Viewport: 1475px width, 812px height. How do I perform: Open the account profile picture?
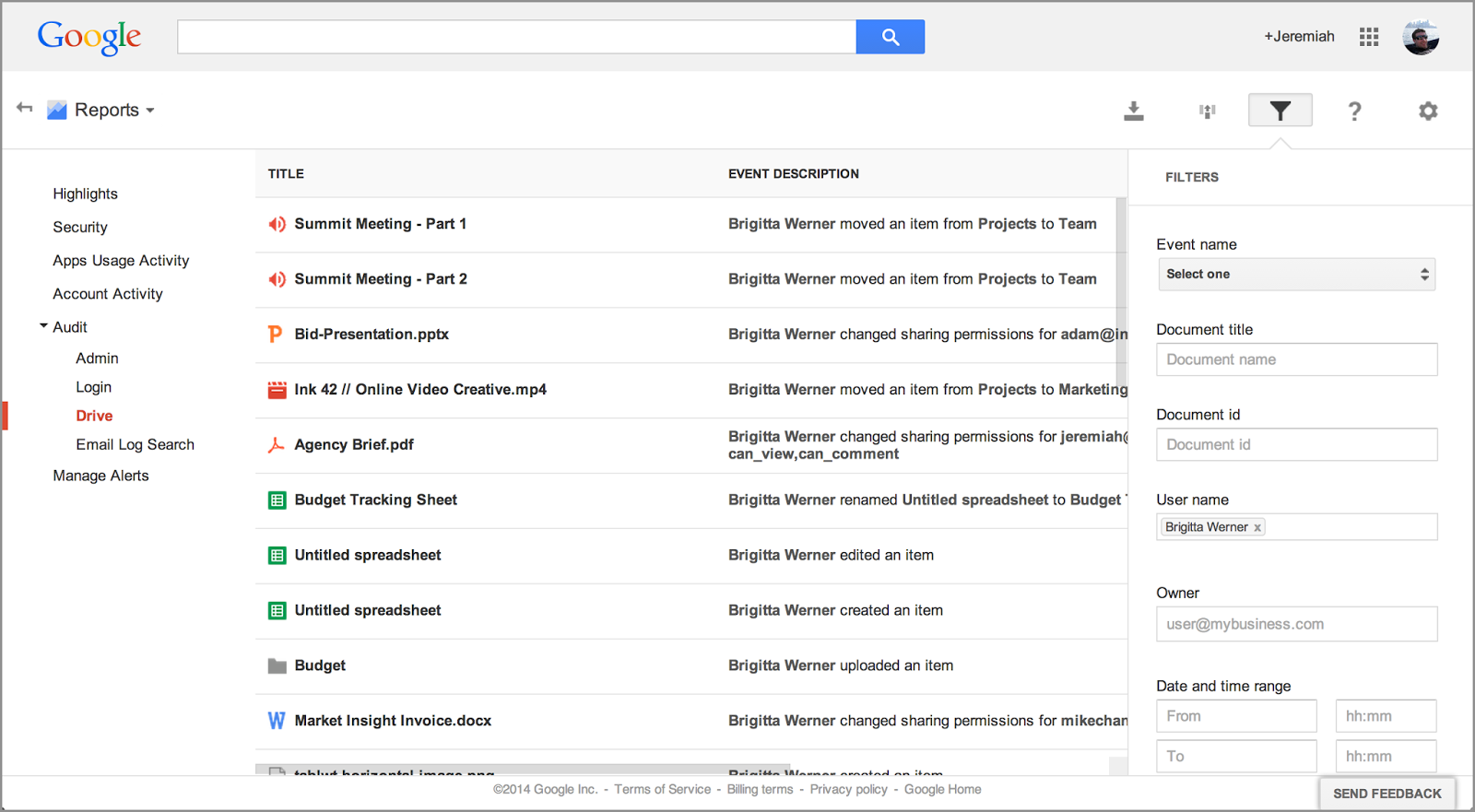coord(1421,37)
